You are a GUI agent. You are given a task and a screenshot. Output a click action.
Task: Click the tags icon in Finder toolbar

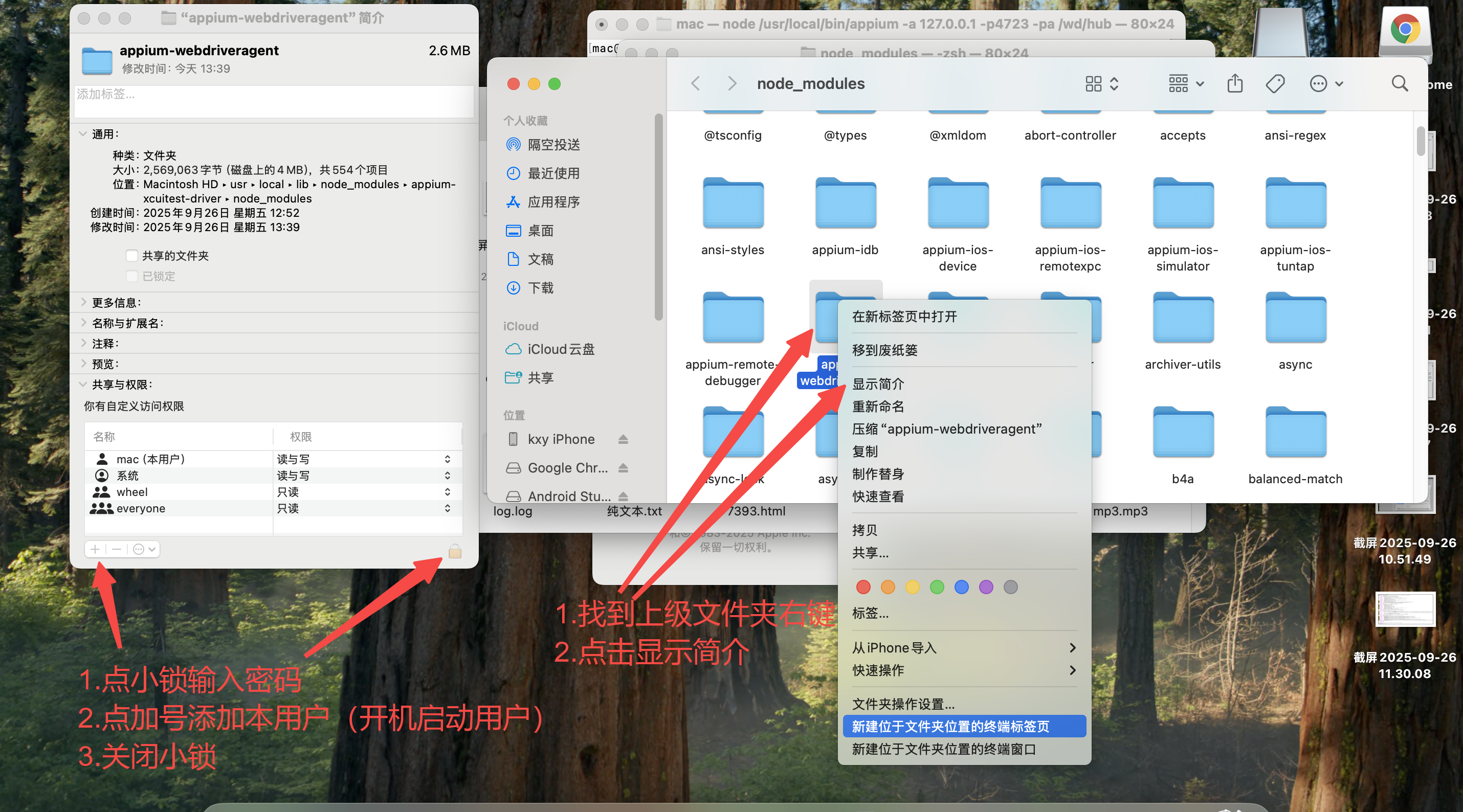point(1275,84)
